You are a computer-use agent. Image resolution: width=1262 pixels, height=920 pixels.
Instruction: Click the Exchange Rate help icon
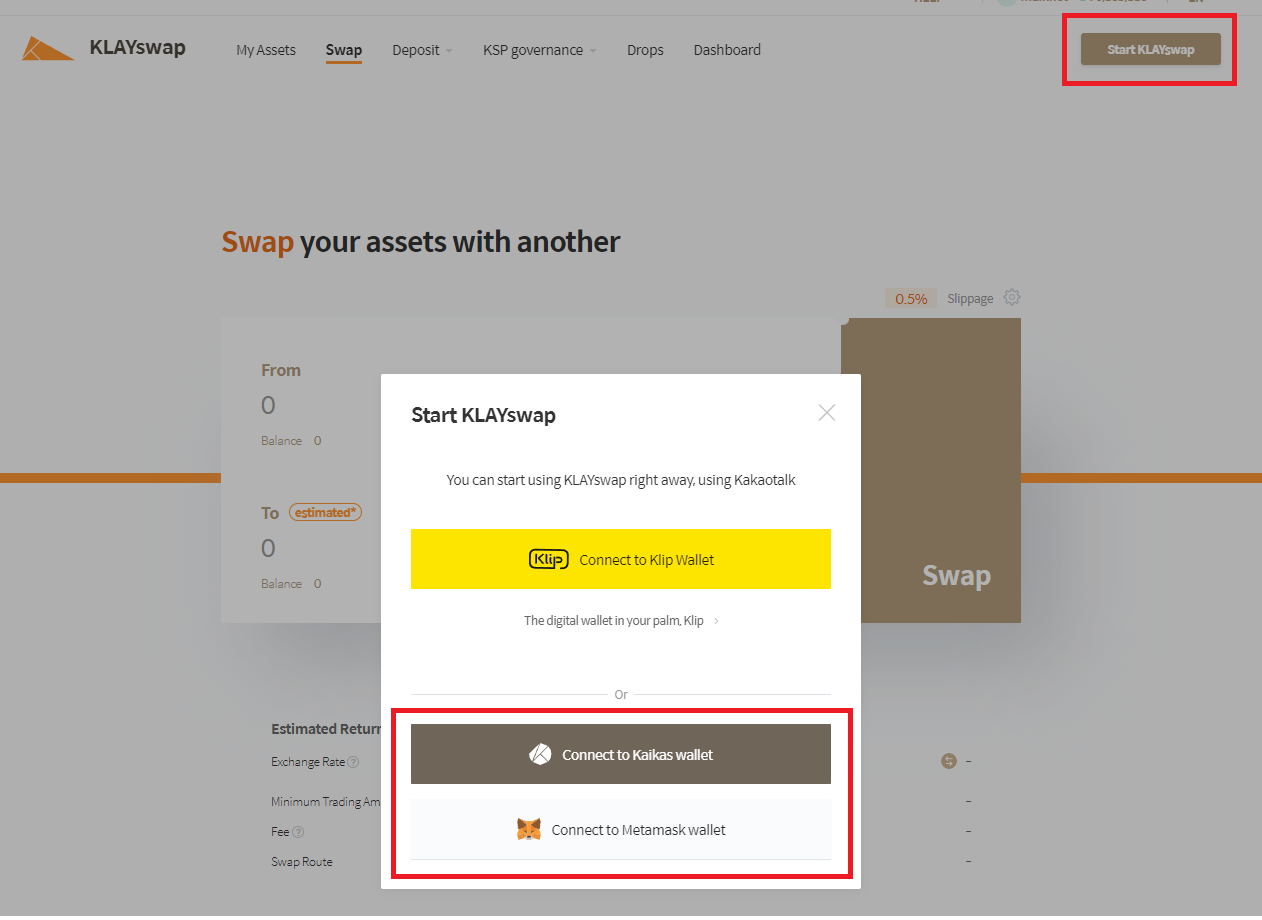click(x=353, y=762)
